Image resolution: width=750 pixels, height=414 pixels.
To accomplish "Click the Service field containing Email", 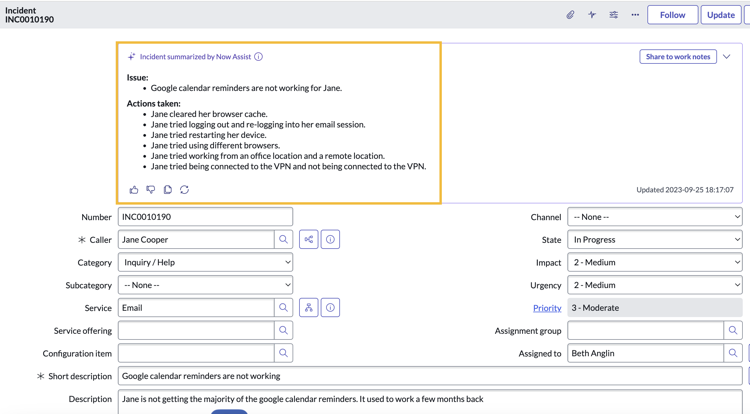I will (x=196, y=308).
